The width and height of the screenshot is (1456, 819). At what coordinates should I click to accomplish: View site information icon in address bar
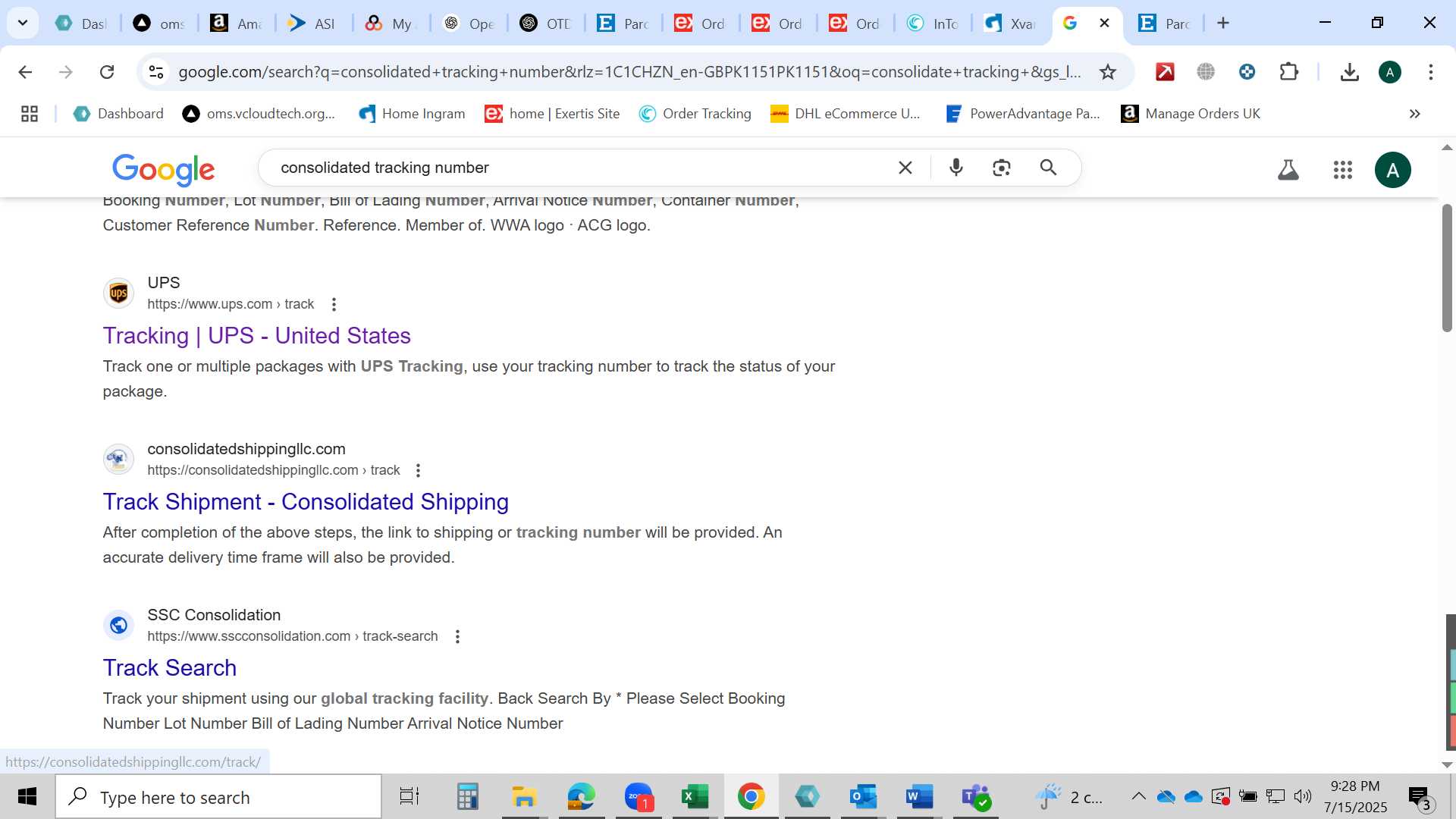(156, 72)
